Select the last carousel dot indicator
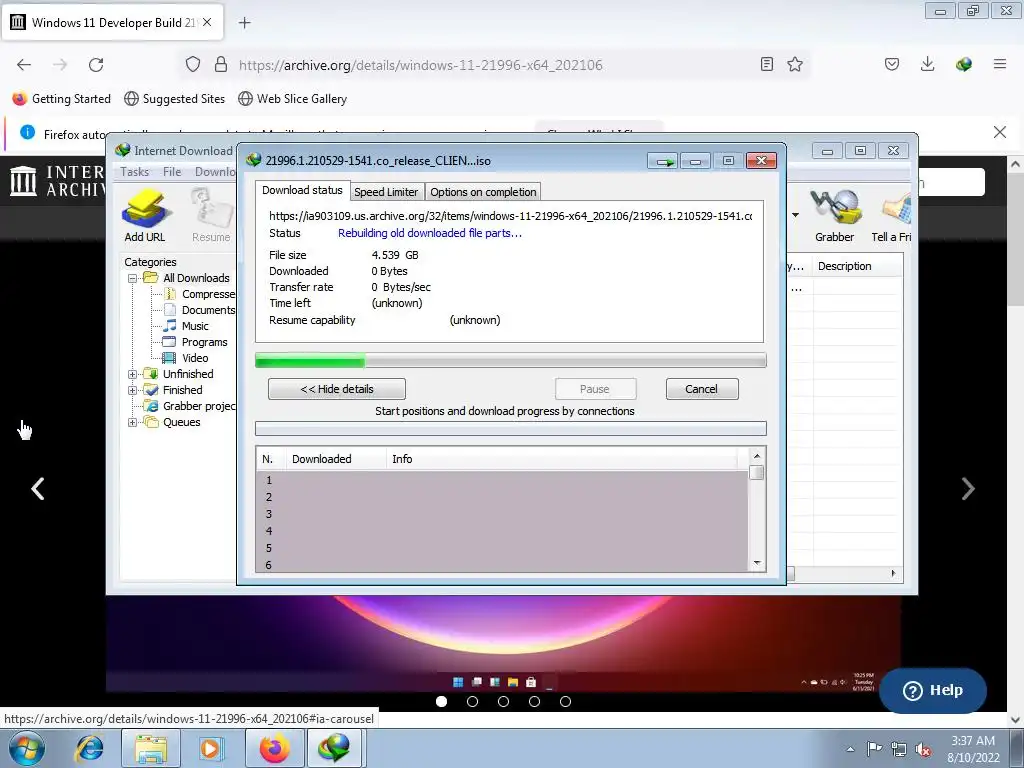 click(x=566, y=701)
